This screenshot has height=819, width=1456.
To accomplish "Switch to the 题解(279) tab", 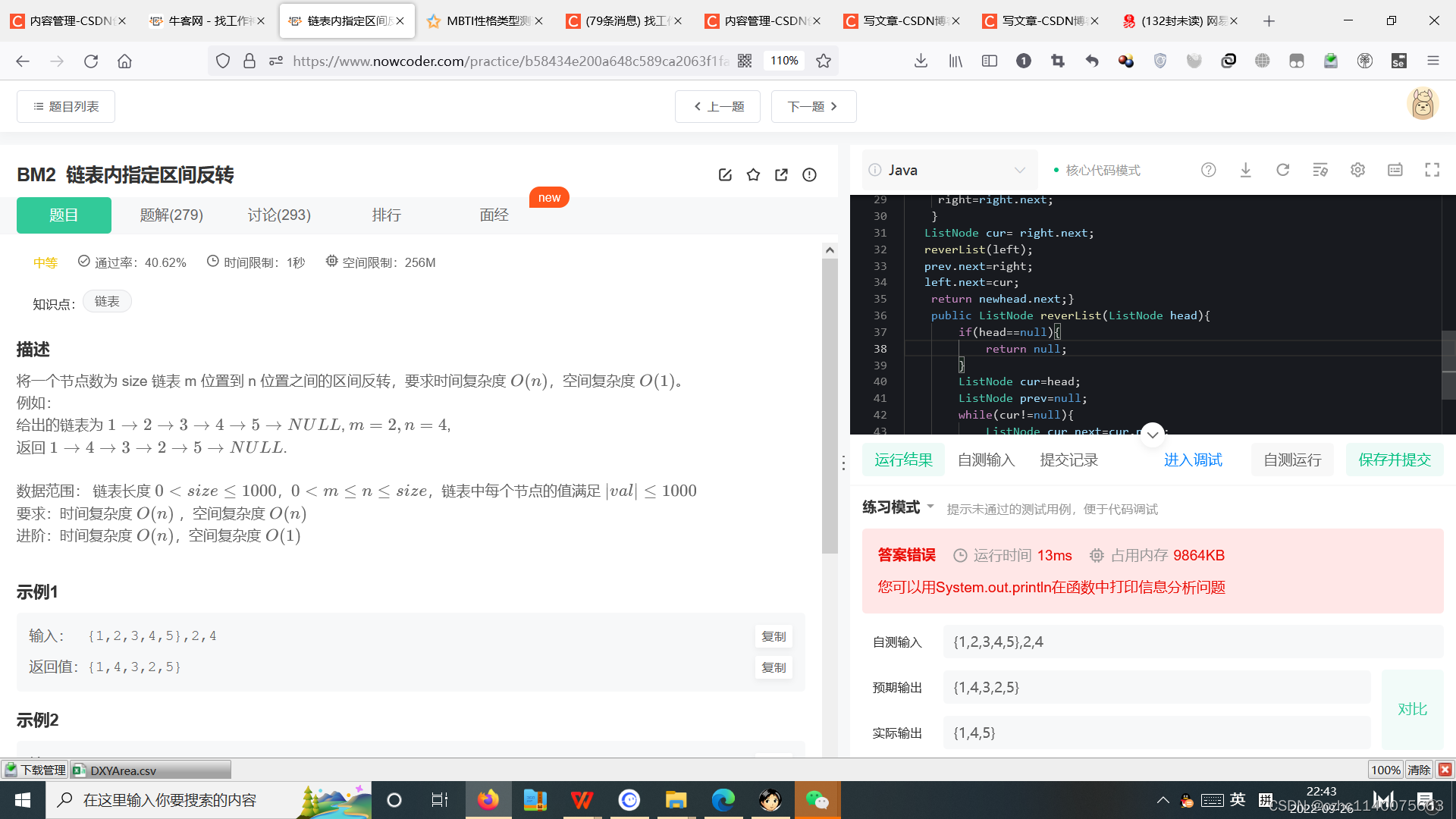I will (171, 215).
